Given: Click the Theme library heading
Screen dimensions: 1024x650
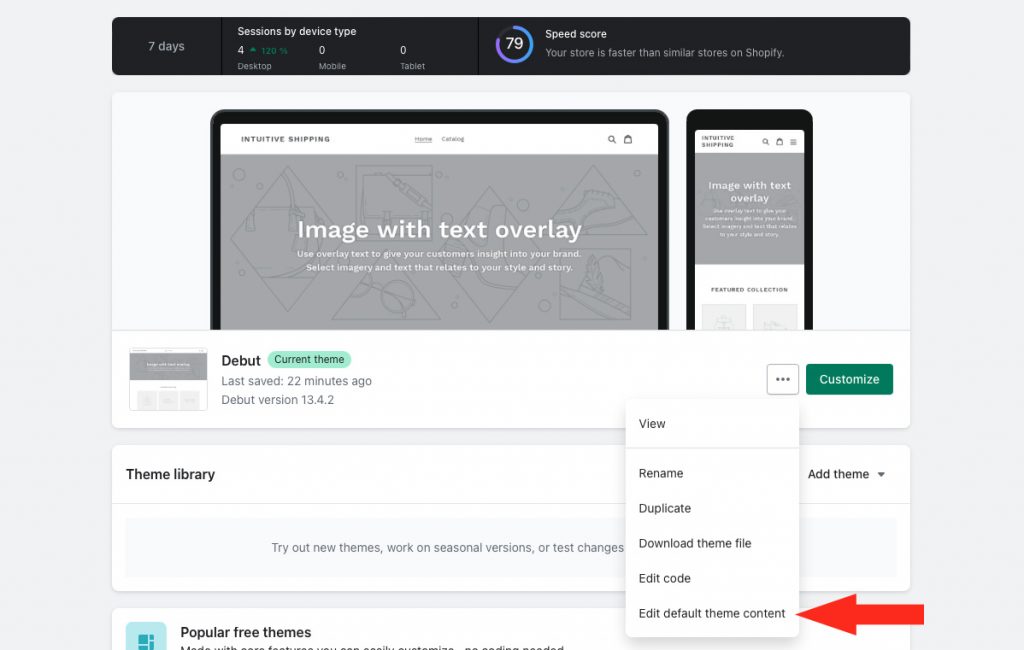Looking at the screenshot, I should [x=170, y=474].
